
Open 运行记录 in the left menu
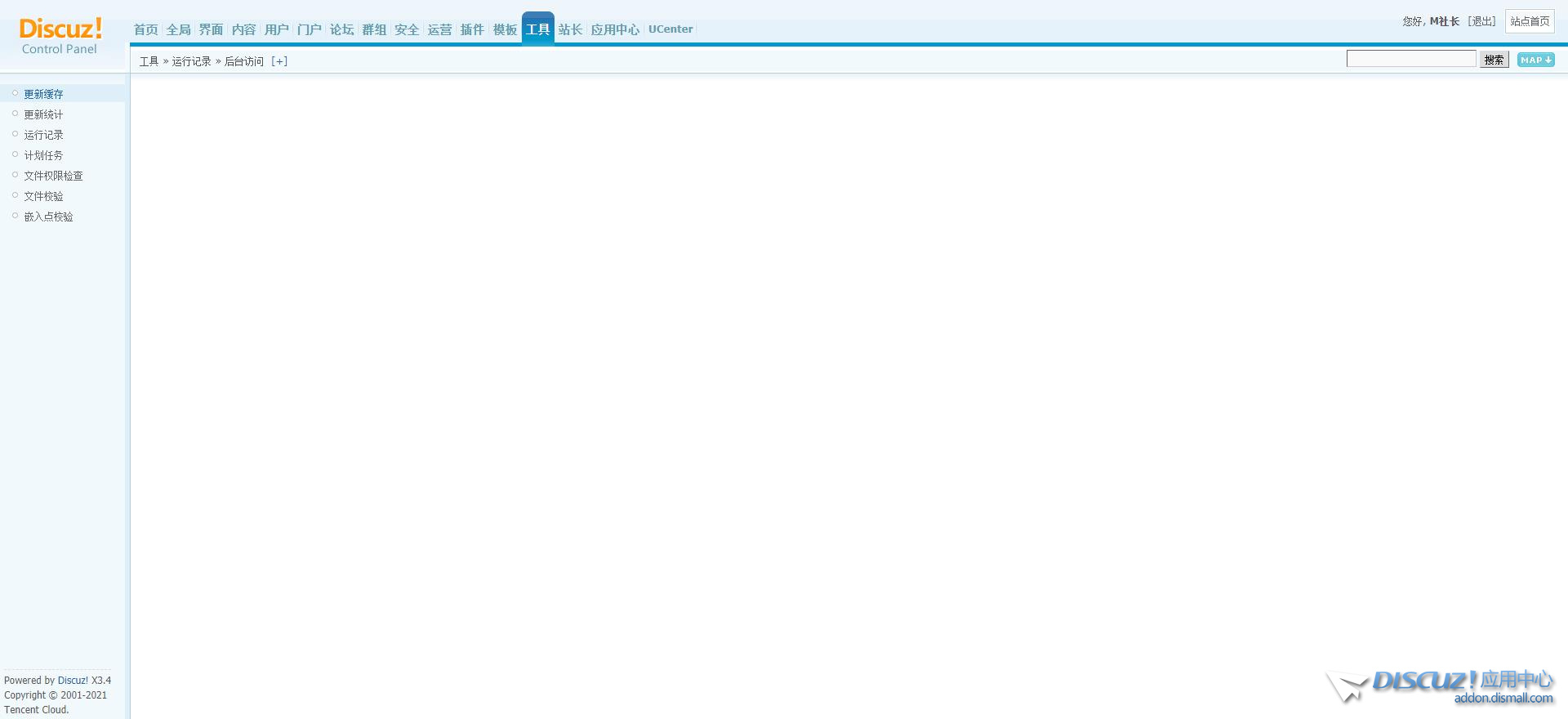(x=43, y=135)
